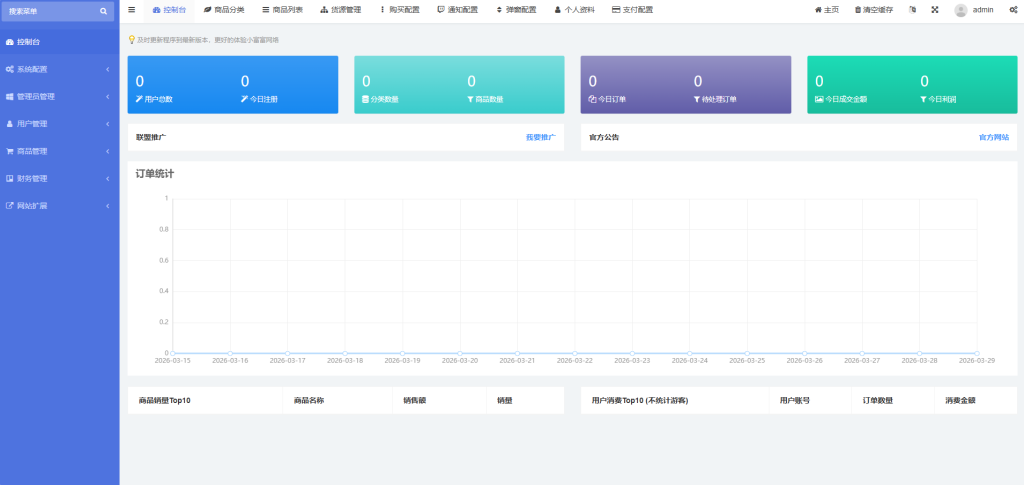
Task: Select 控制台 in the left sidebar
Action: (x=58, y=43)
